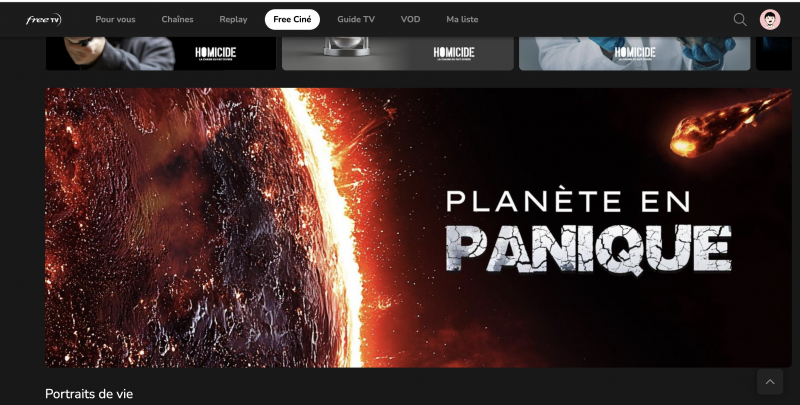Open the user profile avatar
This screenshot has height=405, width=800.
[x=769, y=19]
